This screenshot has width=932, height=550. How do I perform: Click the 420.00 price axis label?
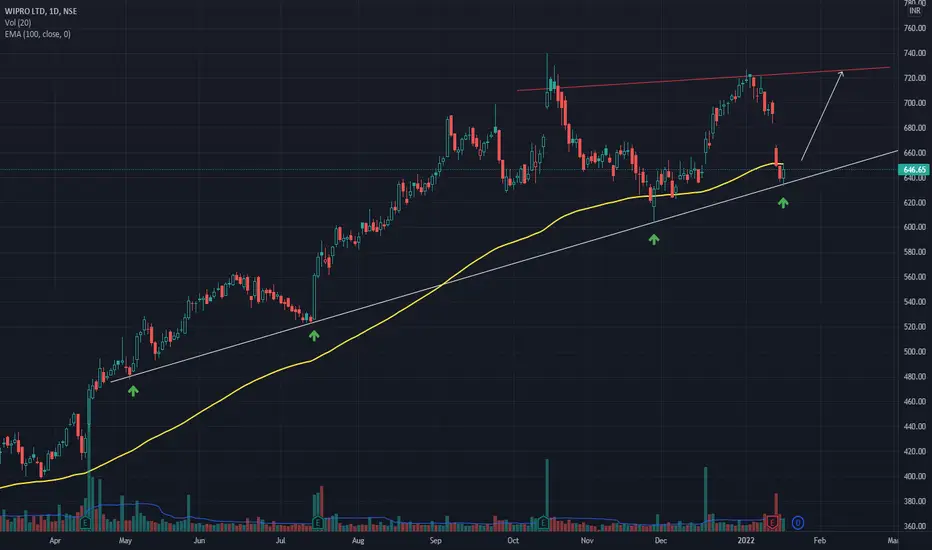[914, 452]
